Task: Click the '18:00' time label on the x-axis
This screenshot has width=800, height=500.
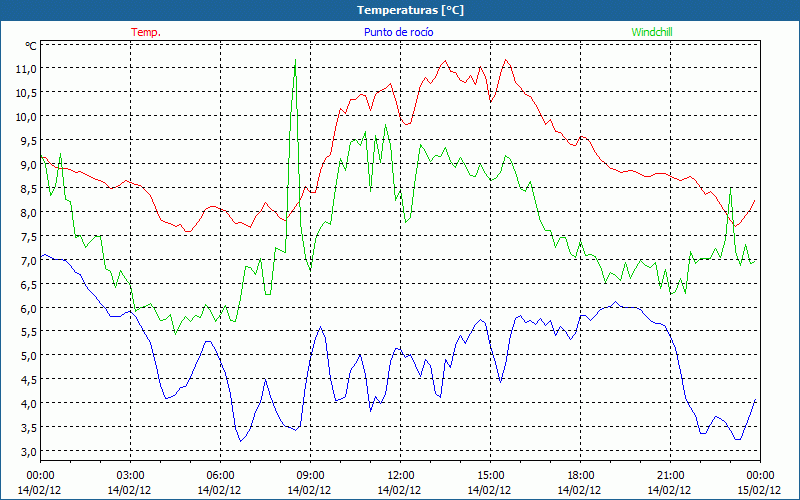Action: [x=580, y=476]
